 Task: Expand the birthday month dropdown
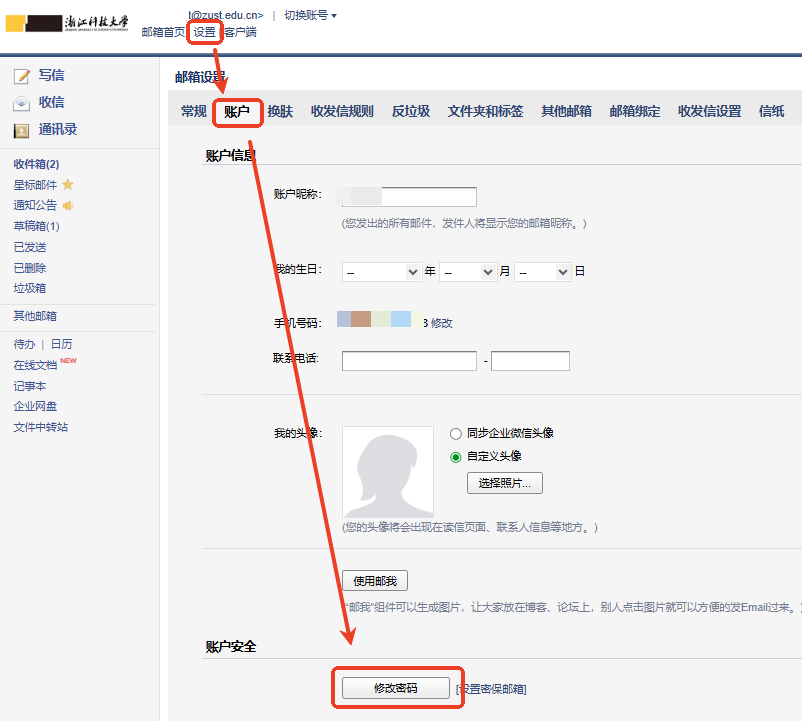pos(468,272)
